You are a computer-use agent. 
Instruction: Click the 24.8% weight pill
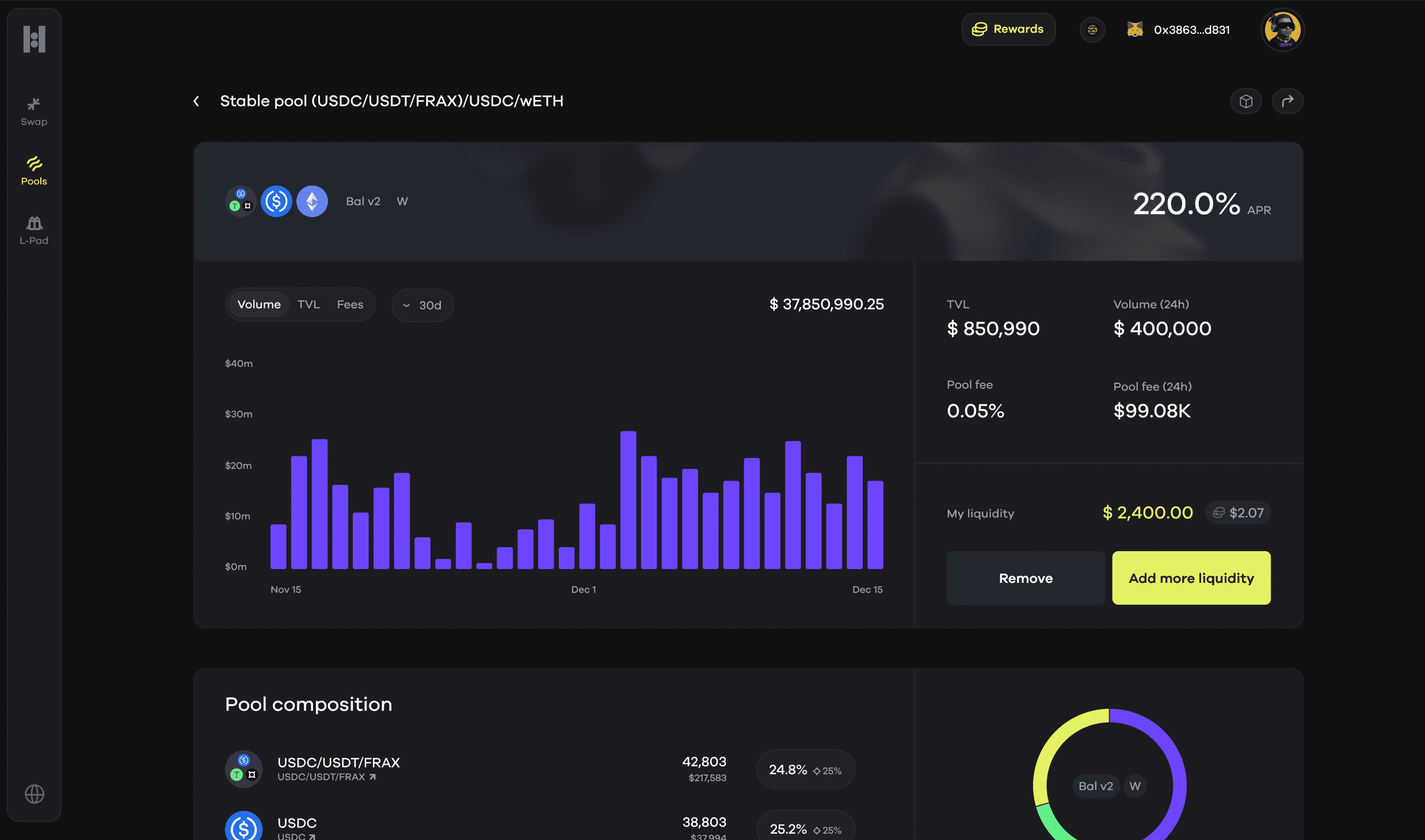pos(805,770)
